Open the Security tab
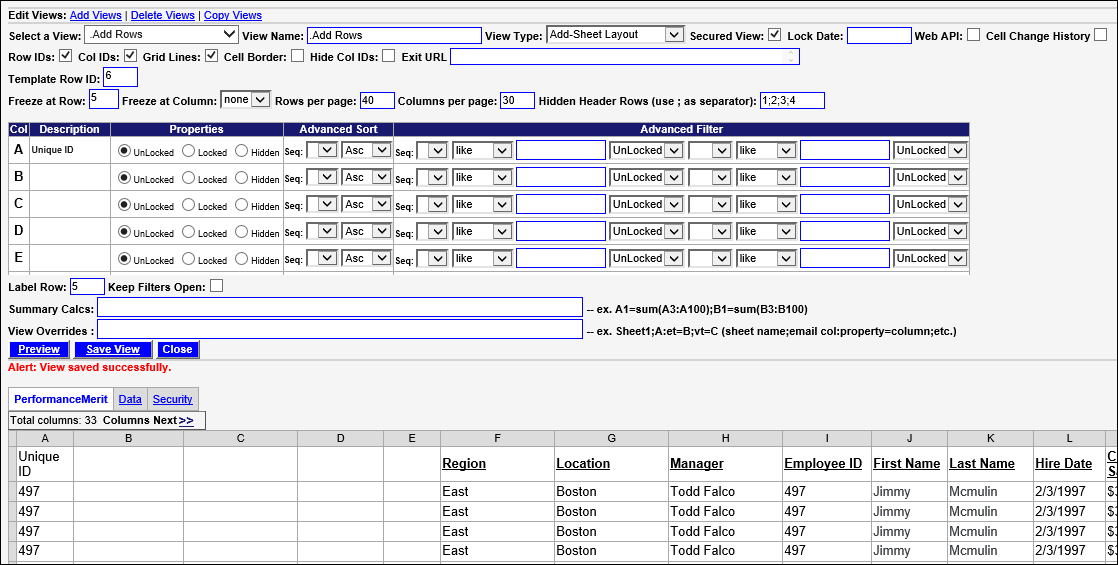The image size is (1118, 565). click(172, 399)
